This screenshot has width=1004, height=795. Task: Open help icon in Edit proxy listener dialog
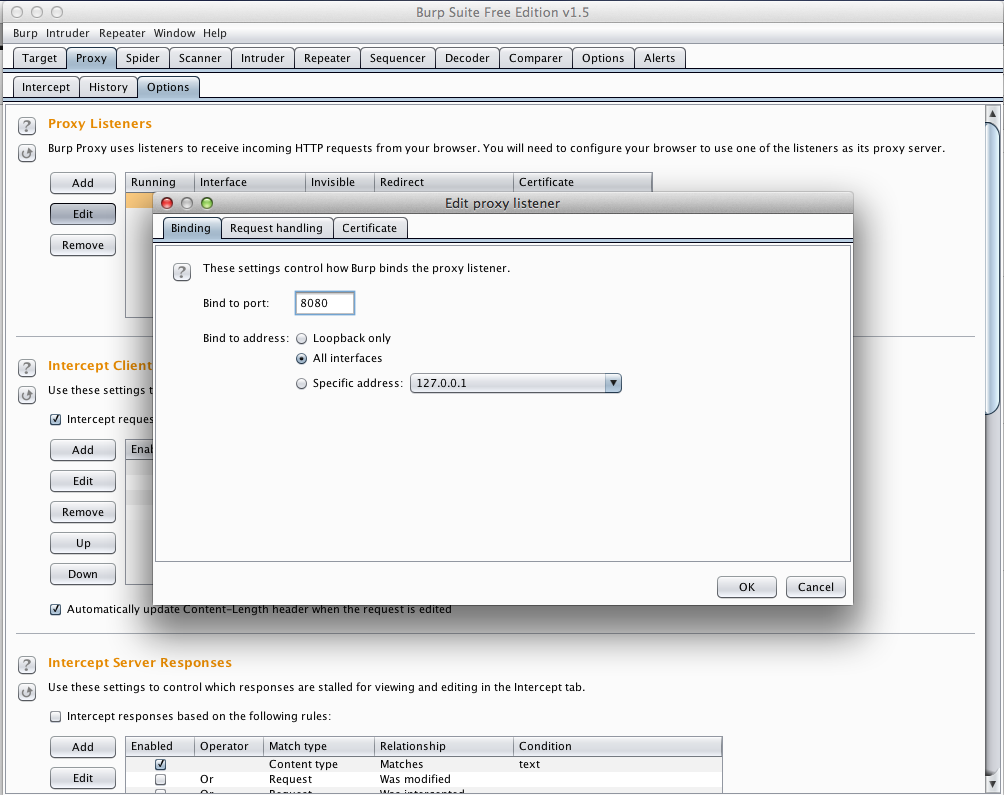point(182,272)
